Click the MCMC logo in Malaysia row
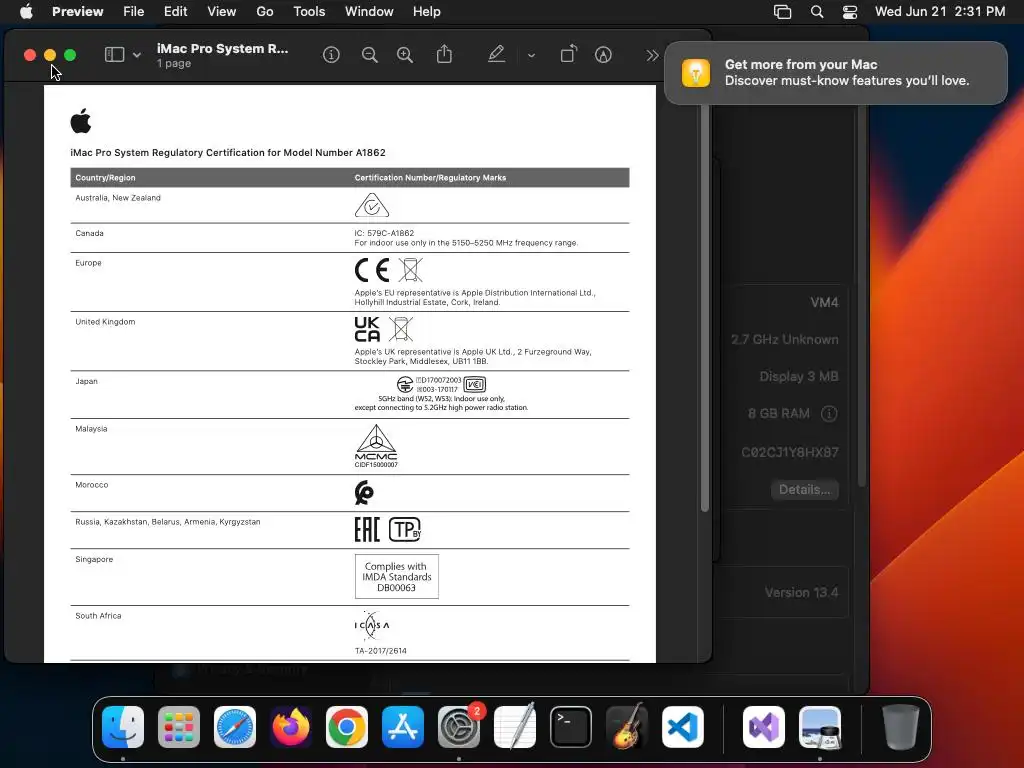 coord(376,445)
